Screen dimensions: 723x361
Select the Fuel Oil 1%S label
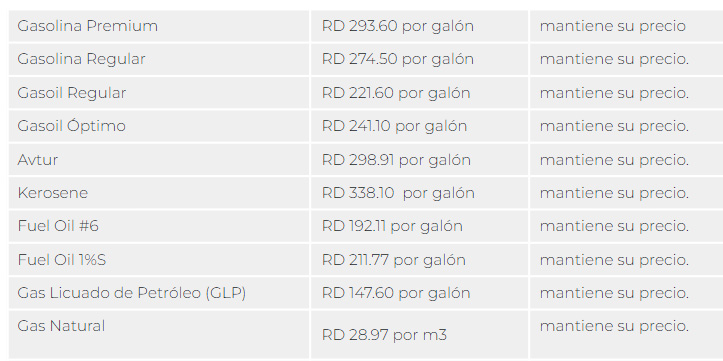click(x=62, y=260)
